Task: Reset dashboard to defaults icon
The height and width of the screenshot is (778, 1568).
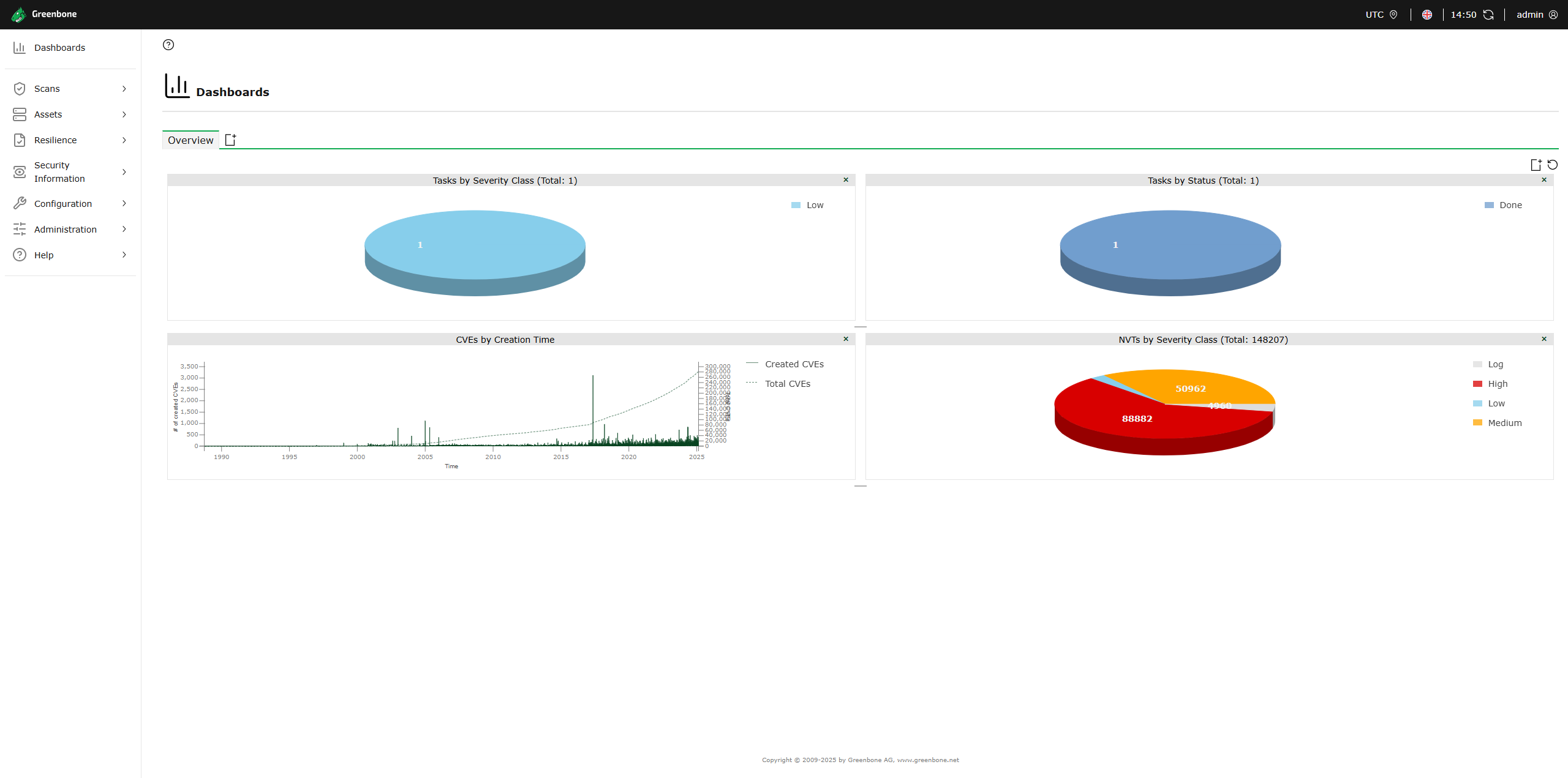Action: (1552, 165)
